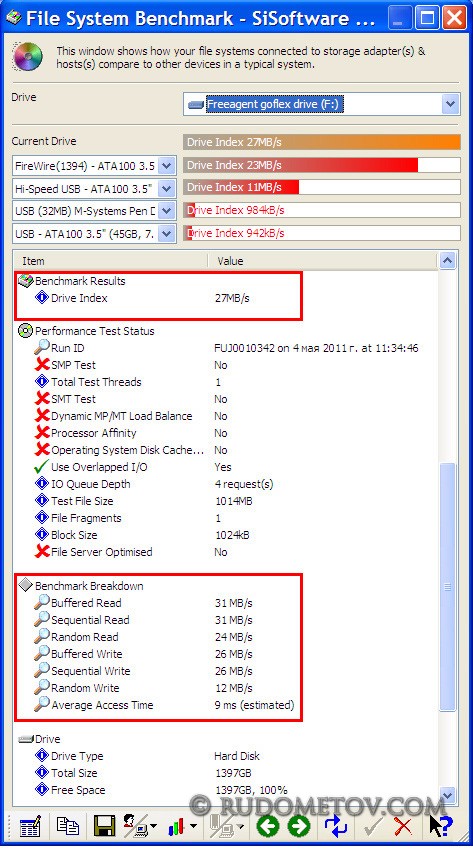Open the Drive selection combo box
The width and height of the screenshot is (473, 850).
(322, 104)
